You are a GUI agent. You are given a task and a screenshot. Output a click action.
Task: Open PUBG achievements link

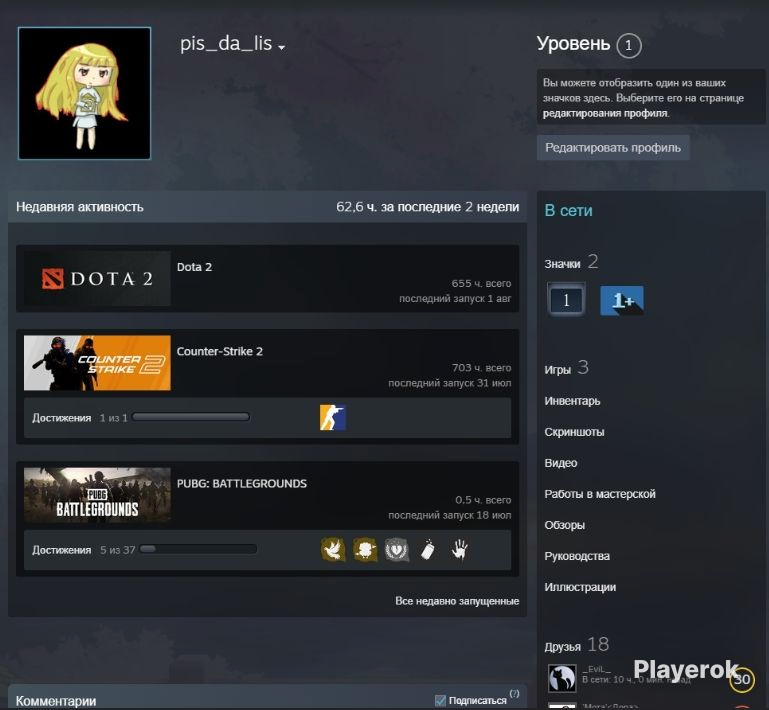click(x=61, y=550)
